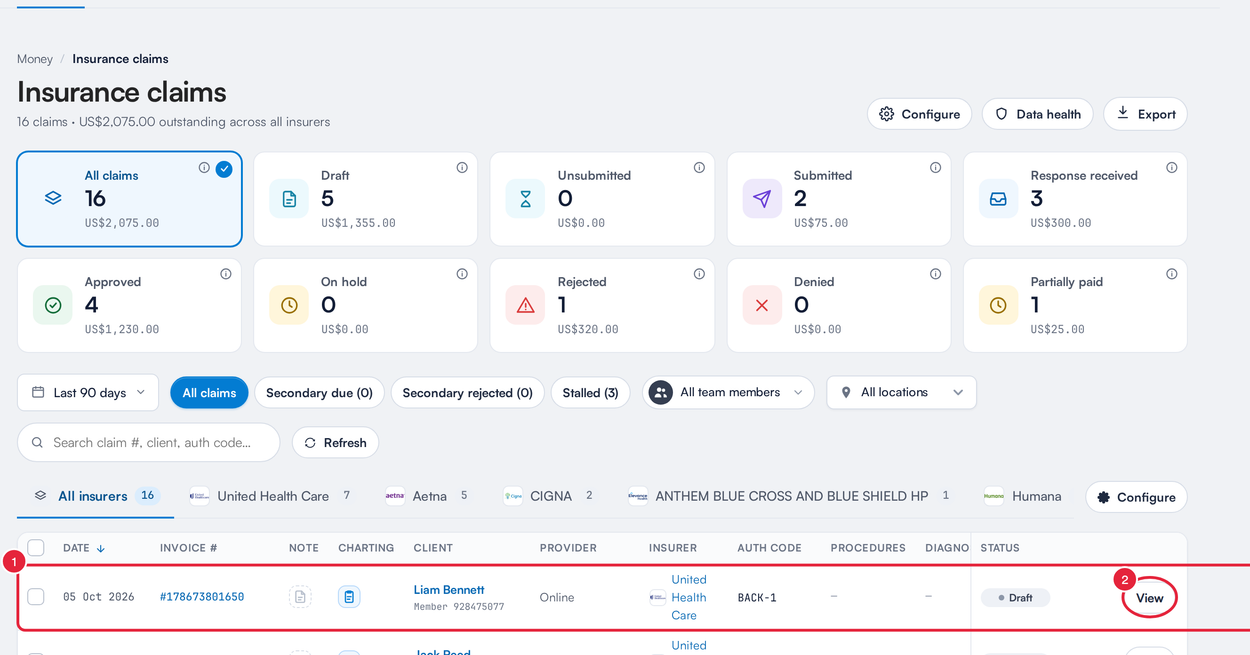This screenshot has width=1250, height=655.
Task: Go to Money breadcrumb
Action: coord(35,59)
